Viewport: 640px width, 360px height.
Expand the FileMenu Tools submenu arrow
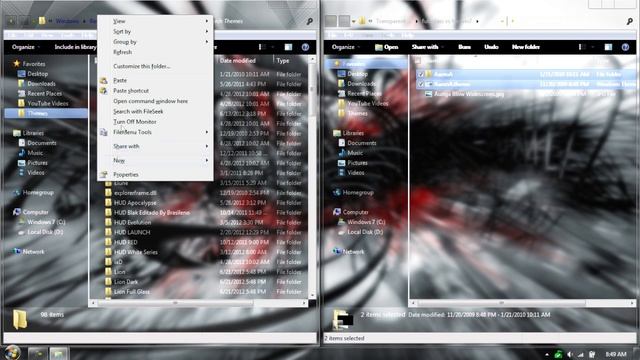pyautogui.click(x=207, y=132)
